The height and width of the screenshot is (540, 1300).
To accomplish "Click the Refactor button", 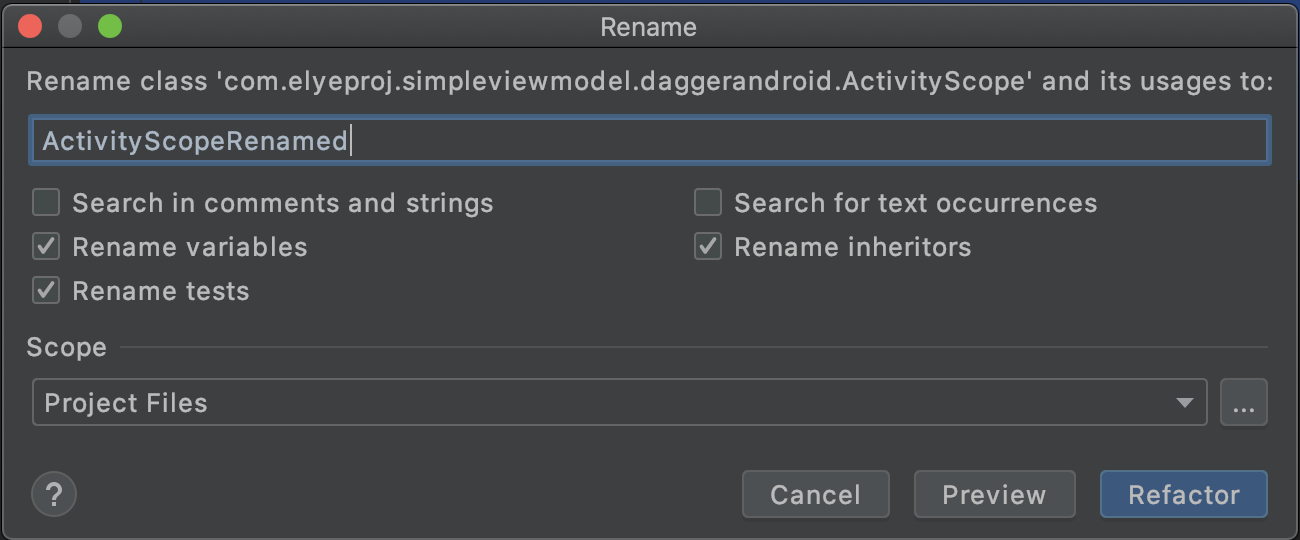I will [x=1184, y=494].
